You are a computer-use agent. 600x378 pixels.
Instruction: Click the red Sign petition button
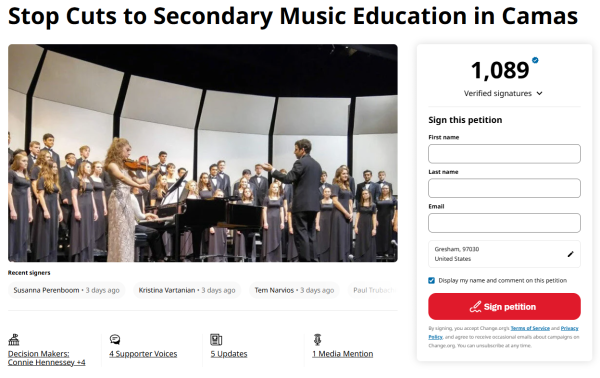click(x=504, y=306)
